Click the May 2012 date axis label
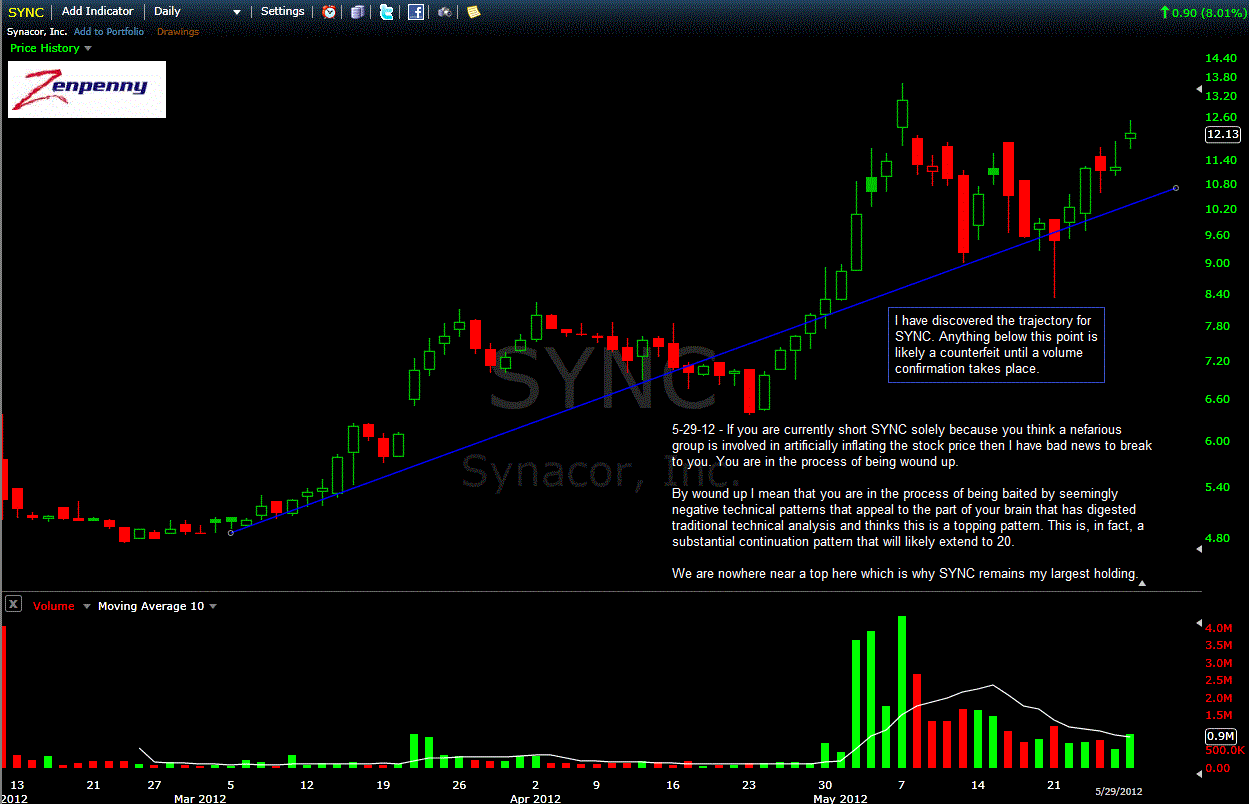The image size is (1249, 804). coord(839,799)
